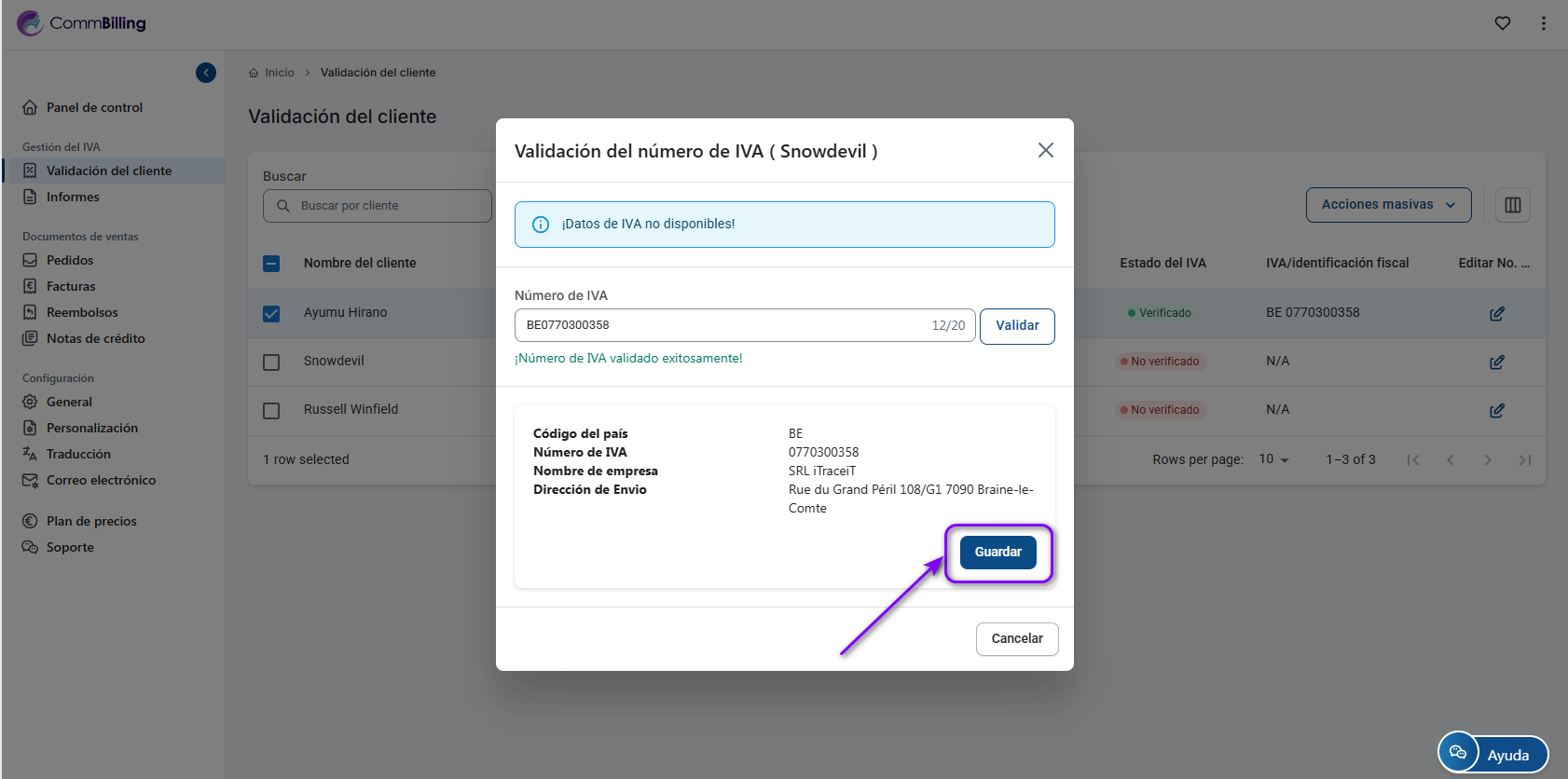Viewport: 1568px width, 779px height.
Task: Click the Validar button
Action: (x=1016, y=326)
